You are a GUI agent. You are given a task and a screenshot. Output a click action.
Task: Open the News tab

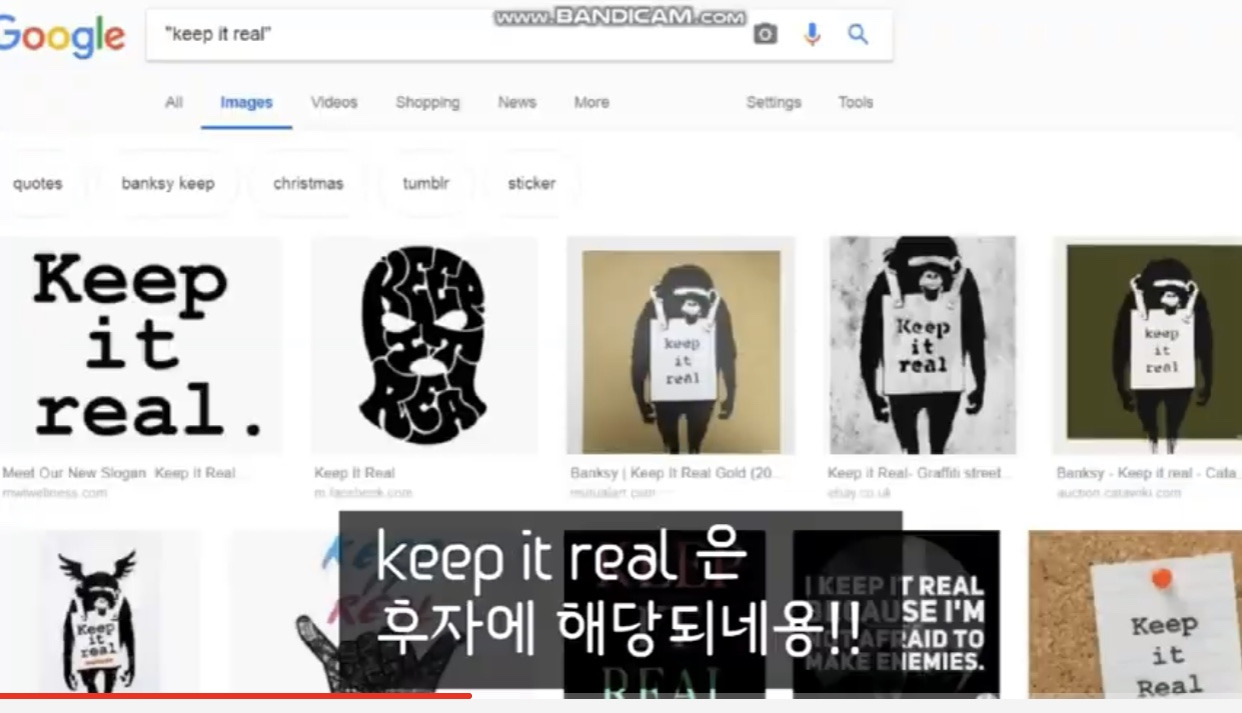(517, 102)
